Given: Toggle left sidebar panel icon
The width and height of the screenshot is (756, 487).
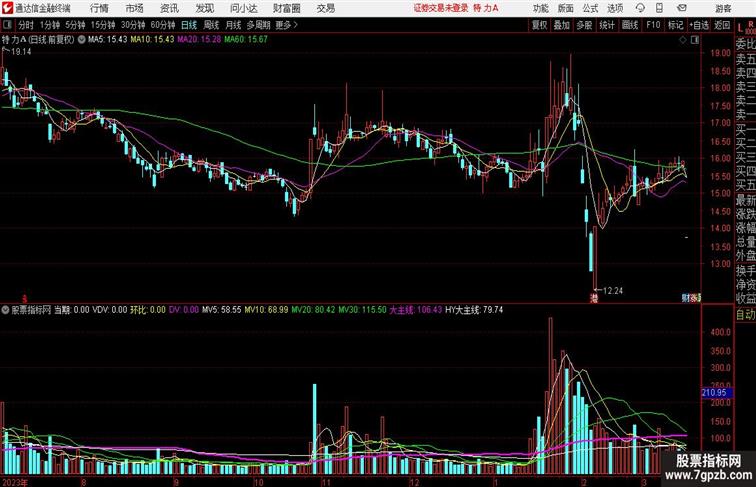Looking at the screenshot, I should coord(7,25).
